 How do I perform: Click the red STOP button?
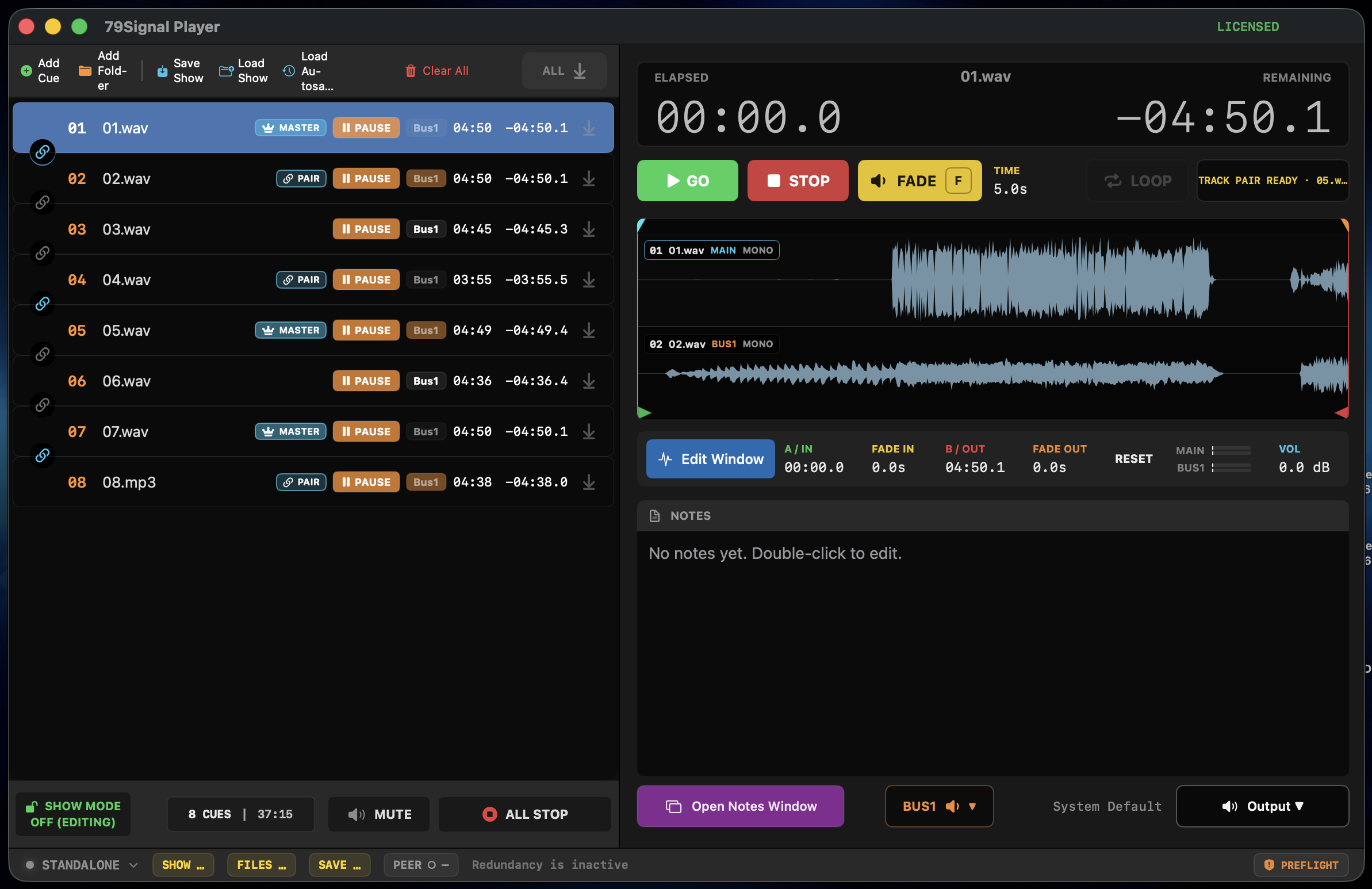click(x=798, y=181)
